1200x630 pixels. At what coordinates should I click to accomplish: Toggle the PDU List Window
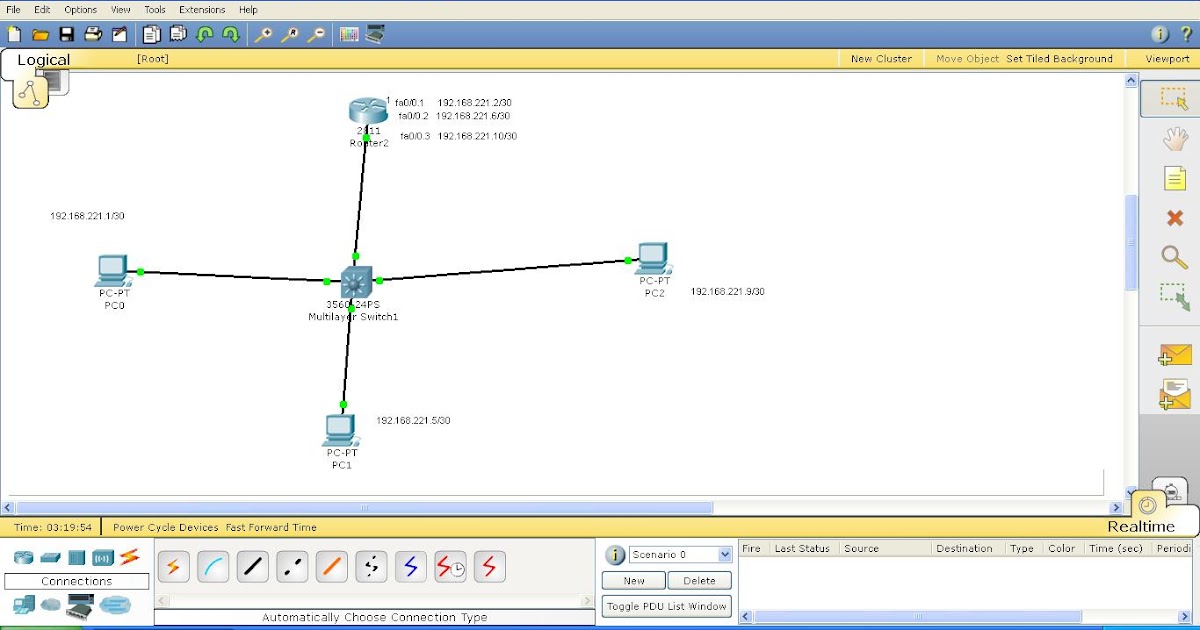666,605
